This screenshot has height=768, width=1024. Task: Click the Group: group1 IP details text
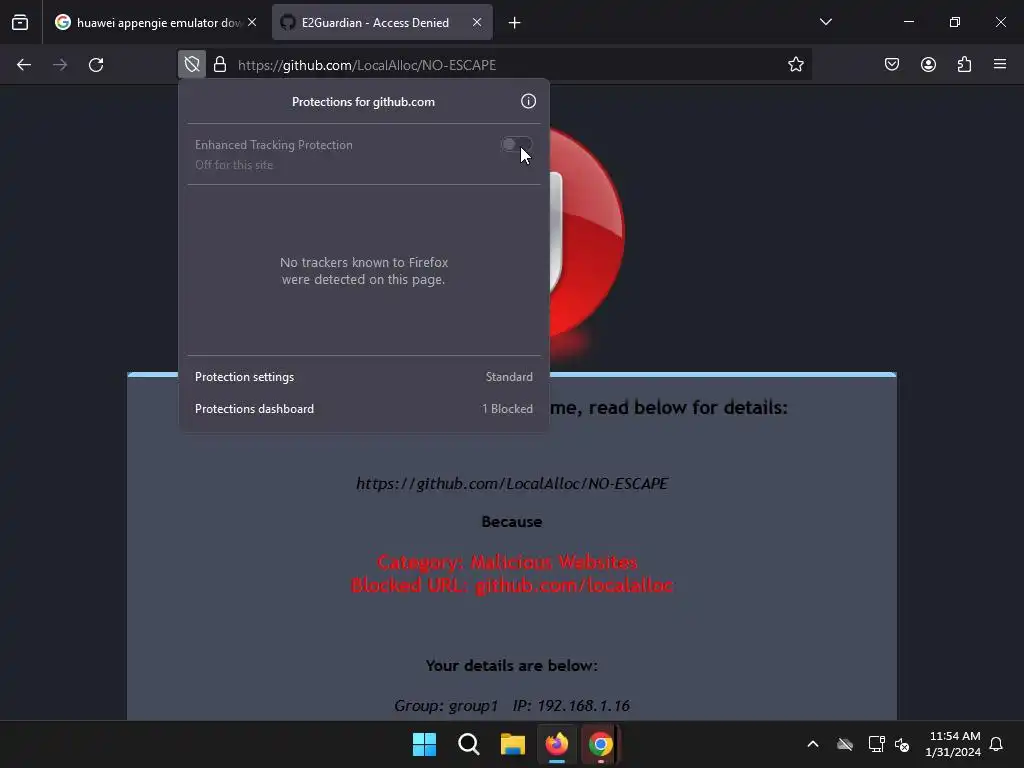pyautogui.click(x=512, y=705)
